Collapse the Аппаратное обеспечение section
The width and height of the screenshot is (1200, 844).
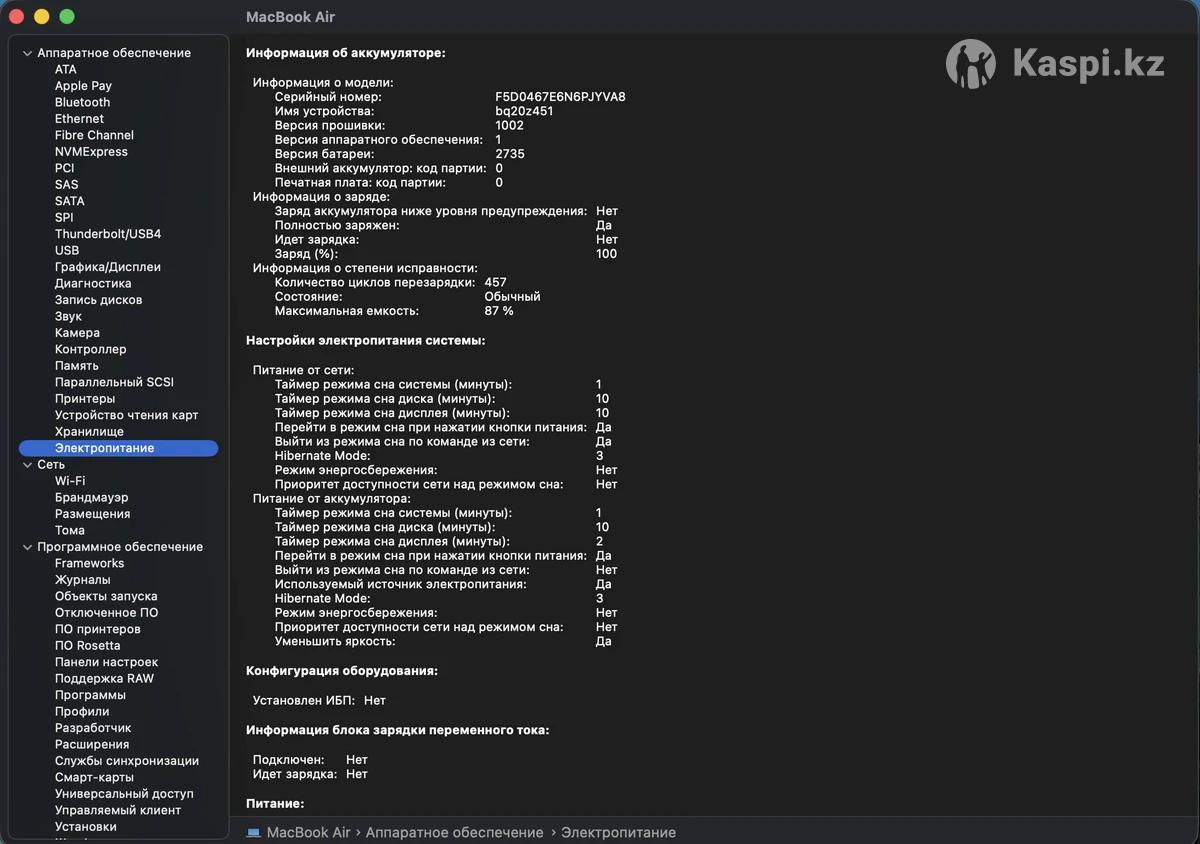click(x=28, y=53)
